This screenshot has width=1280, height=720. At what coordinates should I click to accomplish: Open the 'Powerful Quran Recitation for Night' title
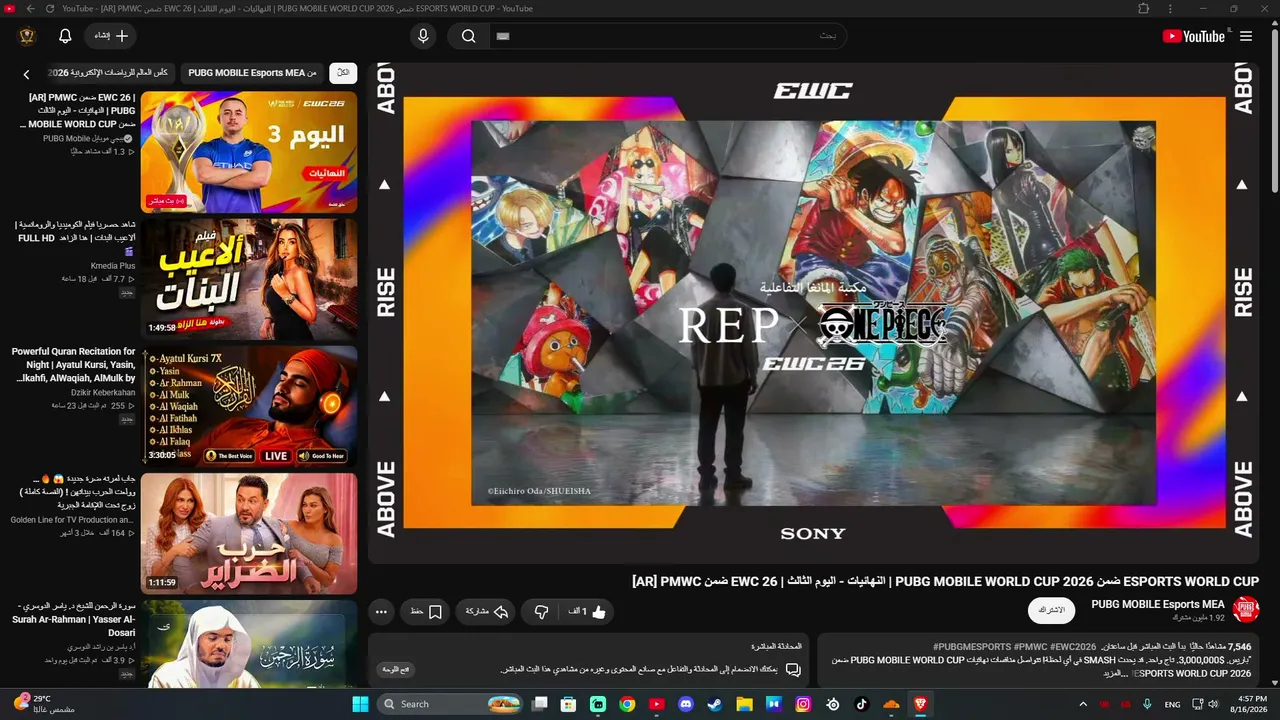point(73,365)
